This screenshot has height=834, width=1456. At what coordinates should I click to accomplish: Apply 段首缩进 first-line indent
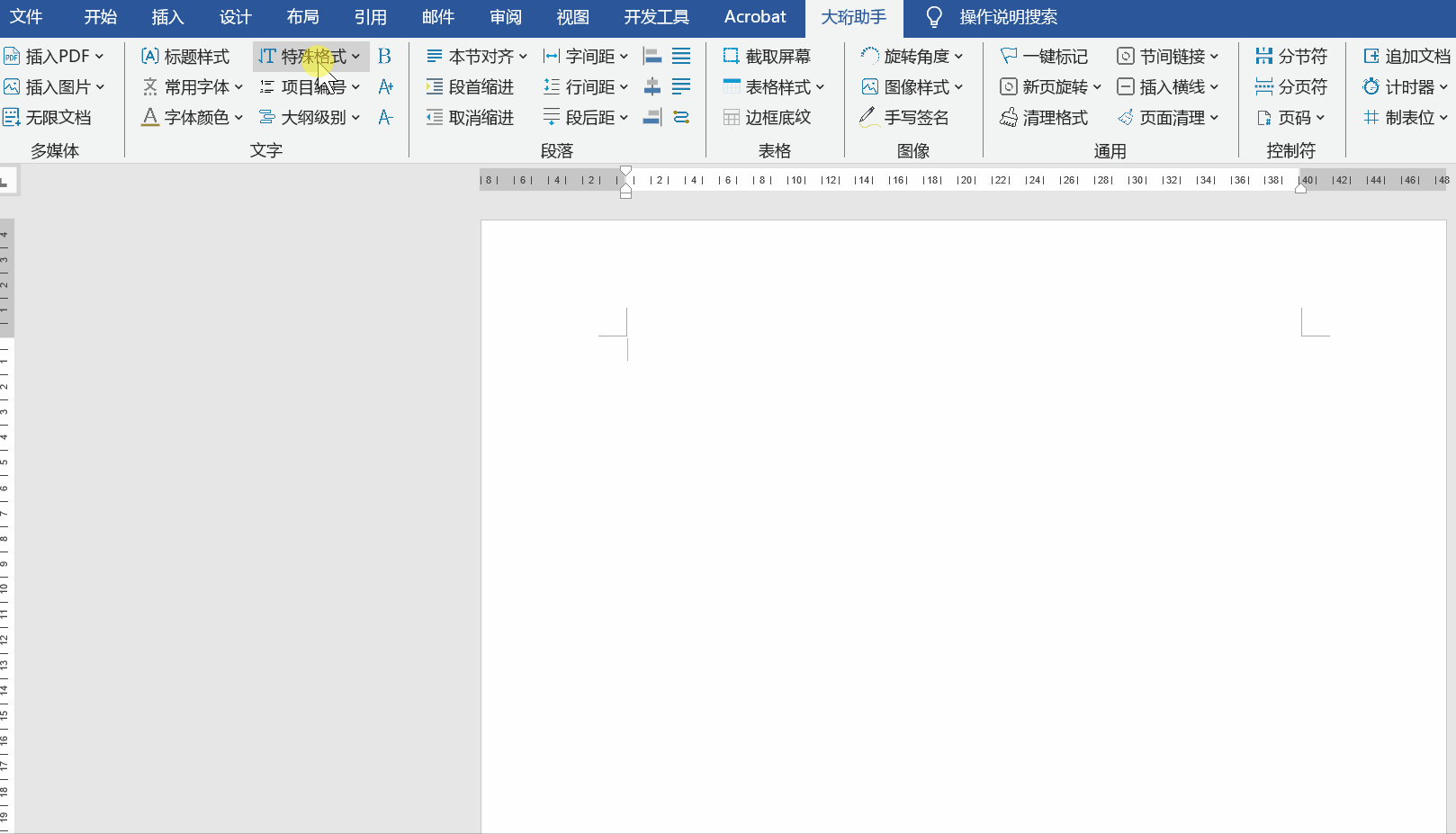click(x=470, y=87)
